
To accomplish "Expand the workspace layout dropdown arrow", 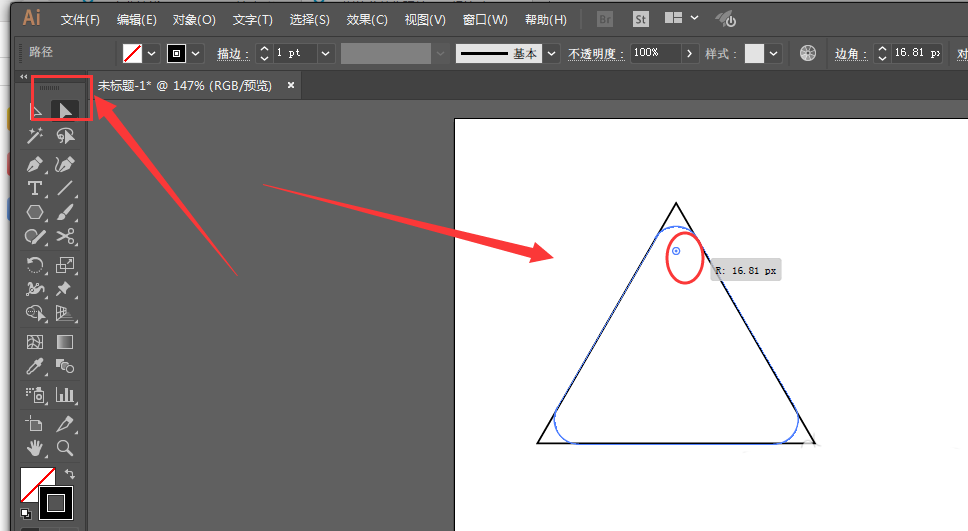I will tap(695, 18).
